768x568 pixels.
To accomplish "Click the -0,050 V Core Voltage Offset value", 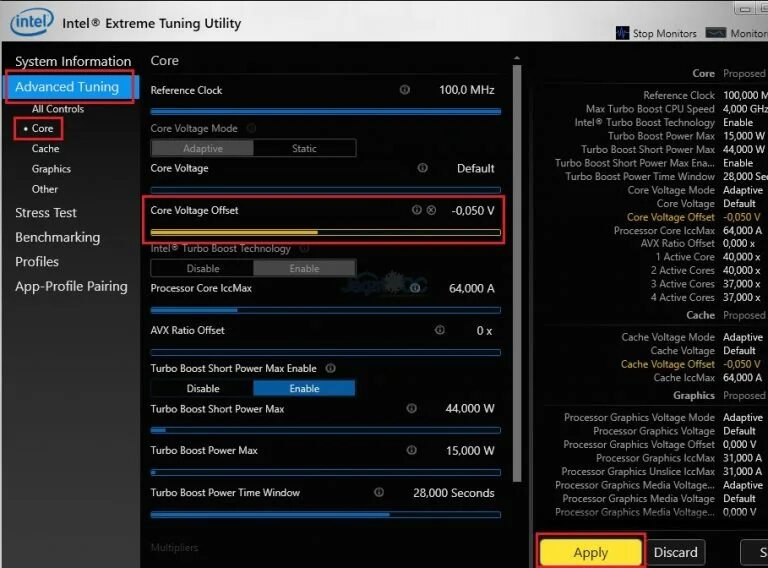I will click(x=473, y=211).
